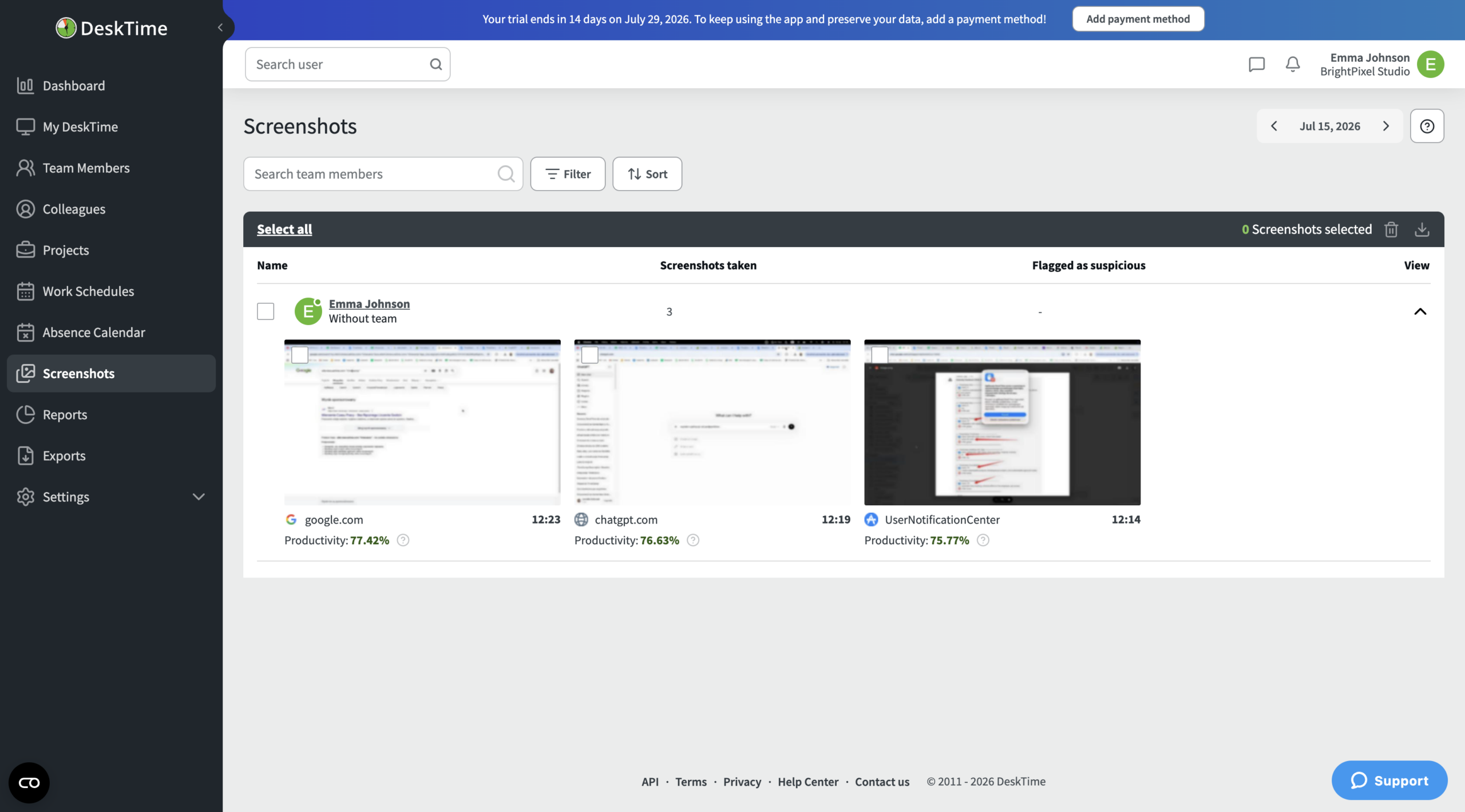Open the Help Center footer link

(x=807, y=782)
